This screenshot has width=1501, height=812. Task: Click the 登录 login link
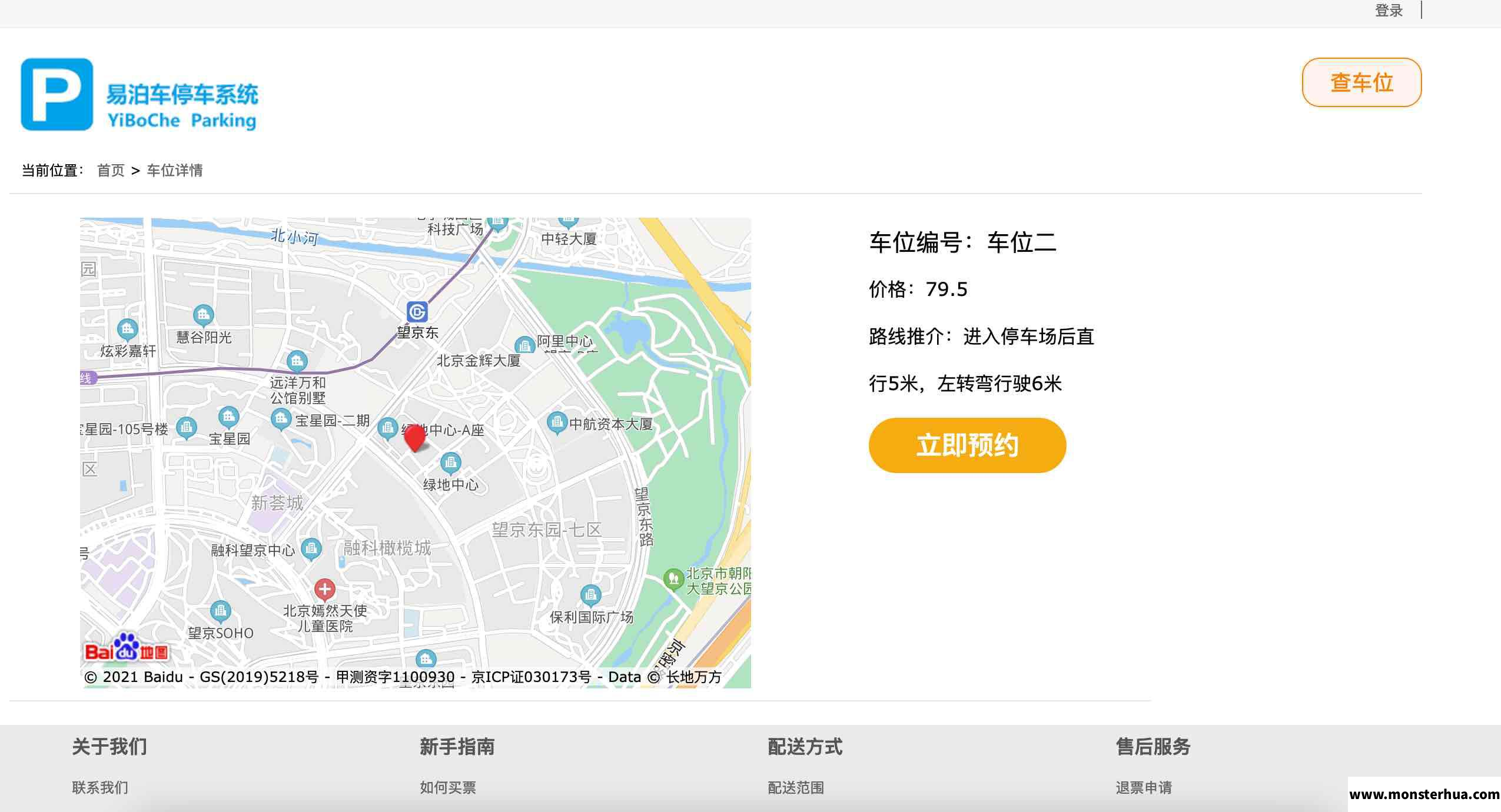1389,11
